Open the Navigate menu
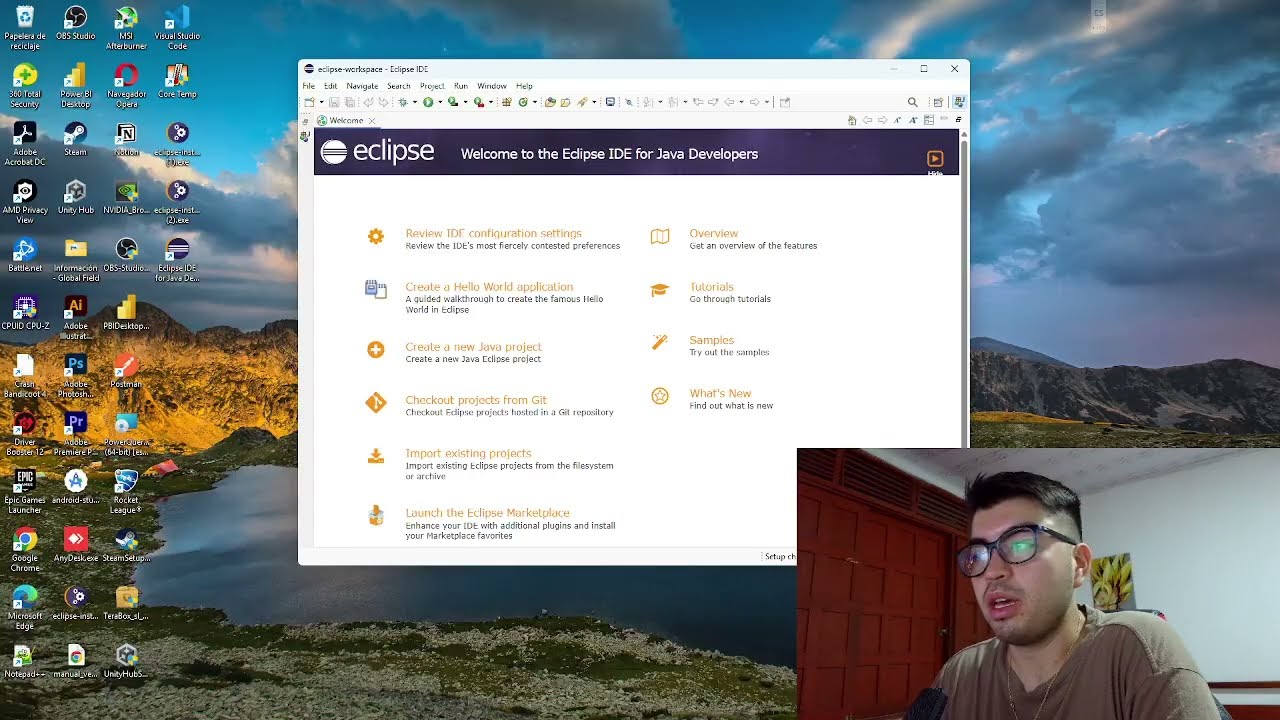The width and height of the screenshot is (1280, 720). point(362,86)
